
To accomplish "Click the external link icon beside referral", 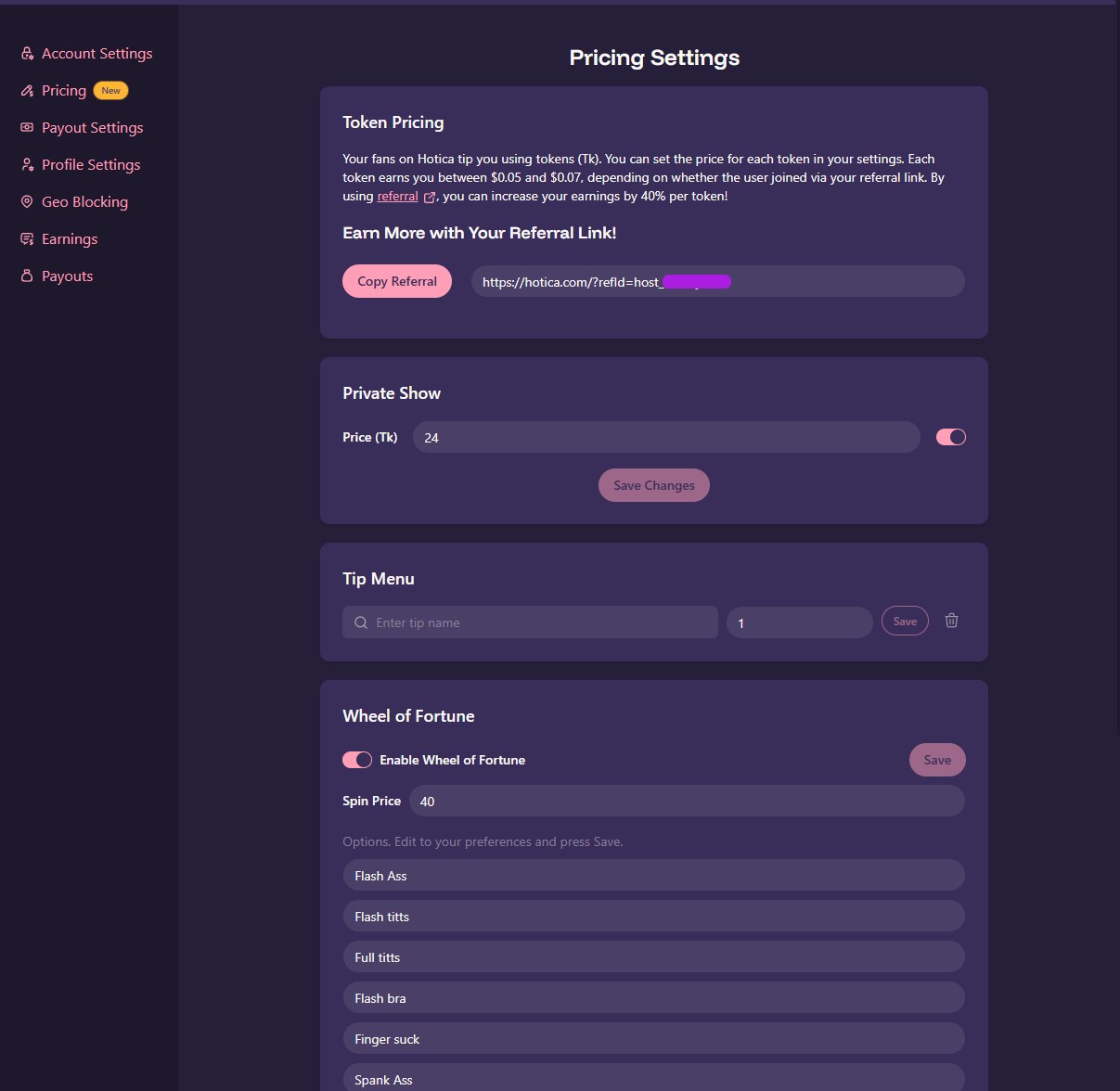I will pos(428,197).
